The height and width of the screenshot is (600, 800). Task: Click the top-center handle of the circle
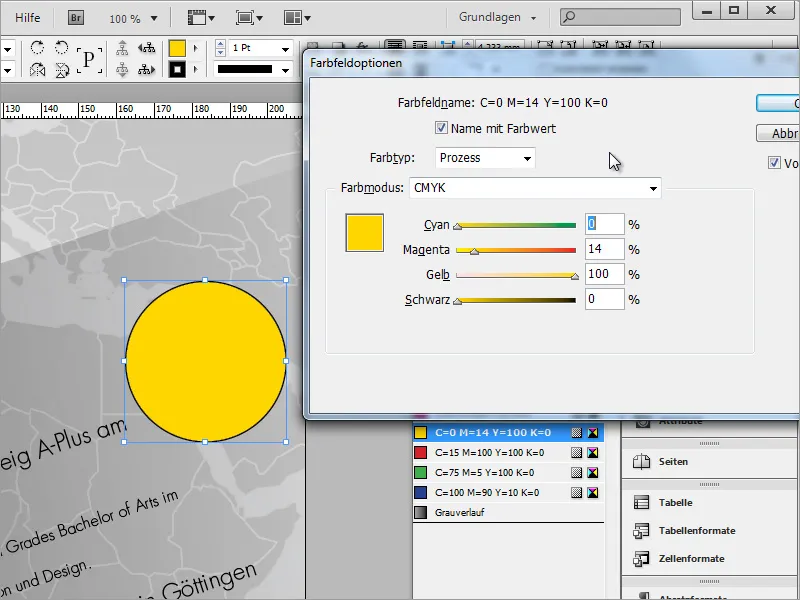pyautogui.click(x=205, y=280)
